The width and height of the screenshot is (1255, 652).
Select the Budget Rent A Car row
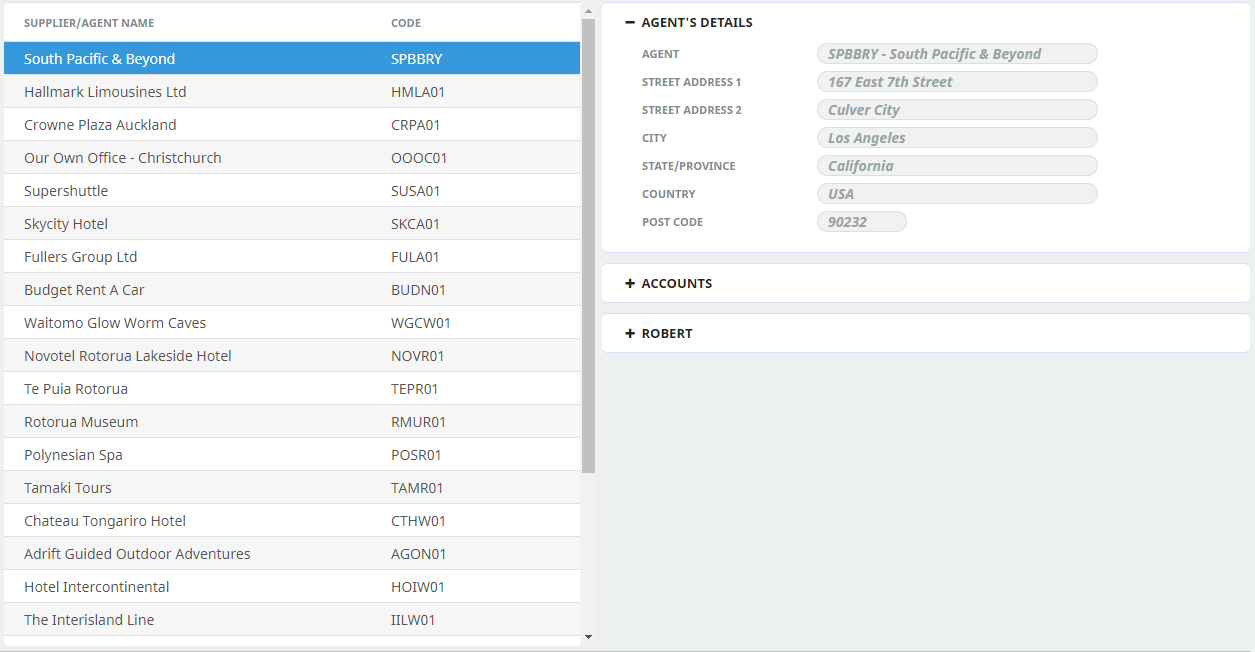tap(84, 290)
